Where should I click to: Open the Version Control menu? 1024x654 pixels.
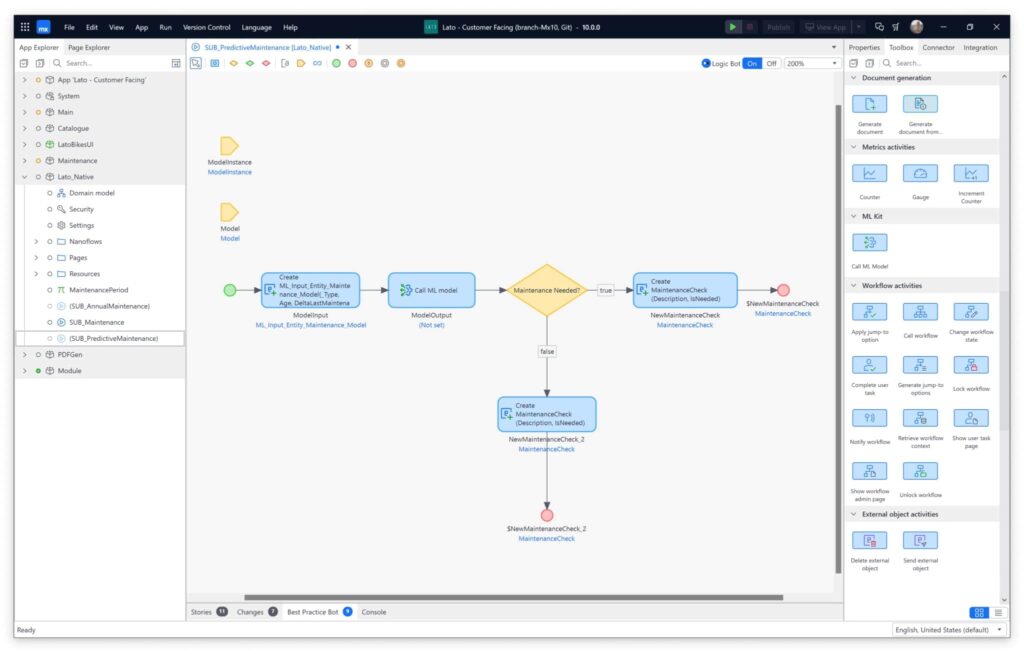coord(206,27)
